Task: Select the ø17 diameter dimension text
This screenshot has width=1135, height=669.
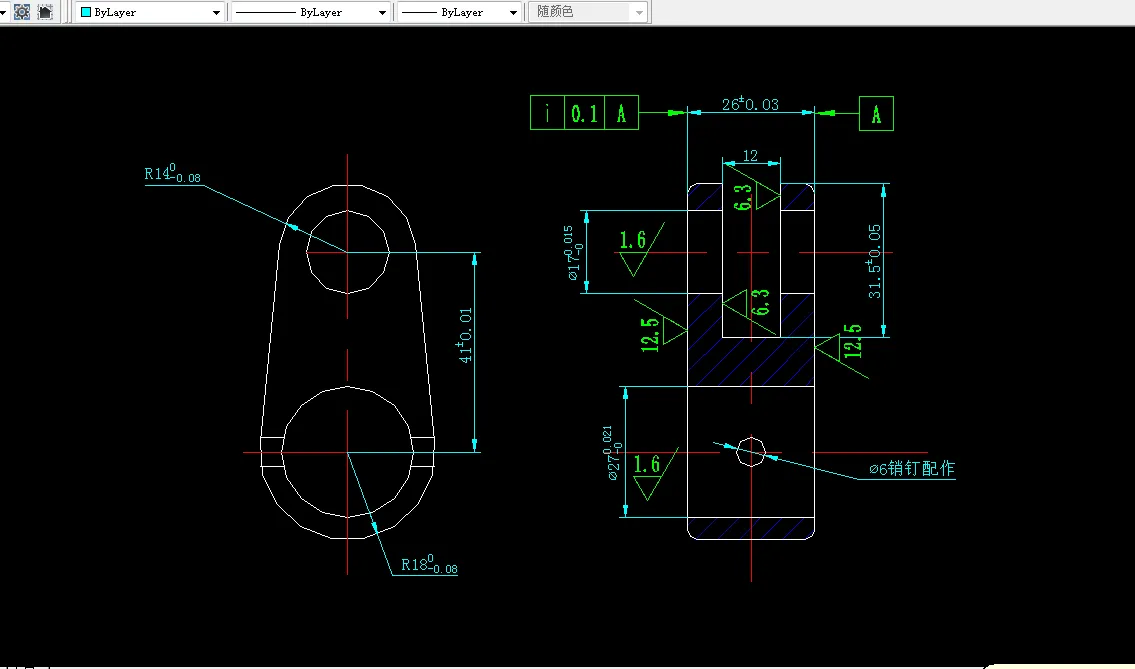Action: click(x=571, y=253)
